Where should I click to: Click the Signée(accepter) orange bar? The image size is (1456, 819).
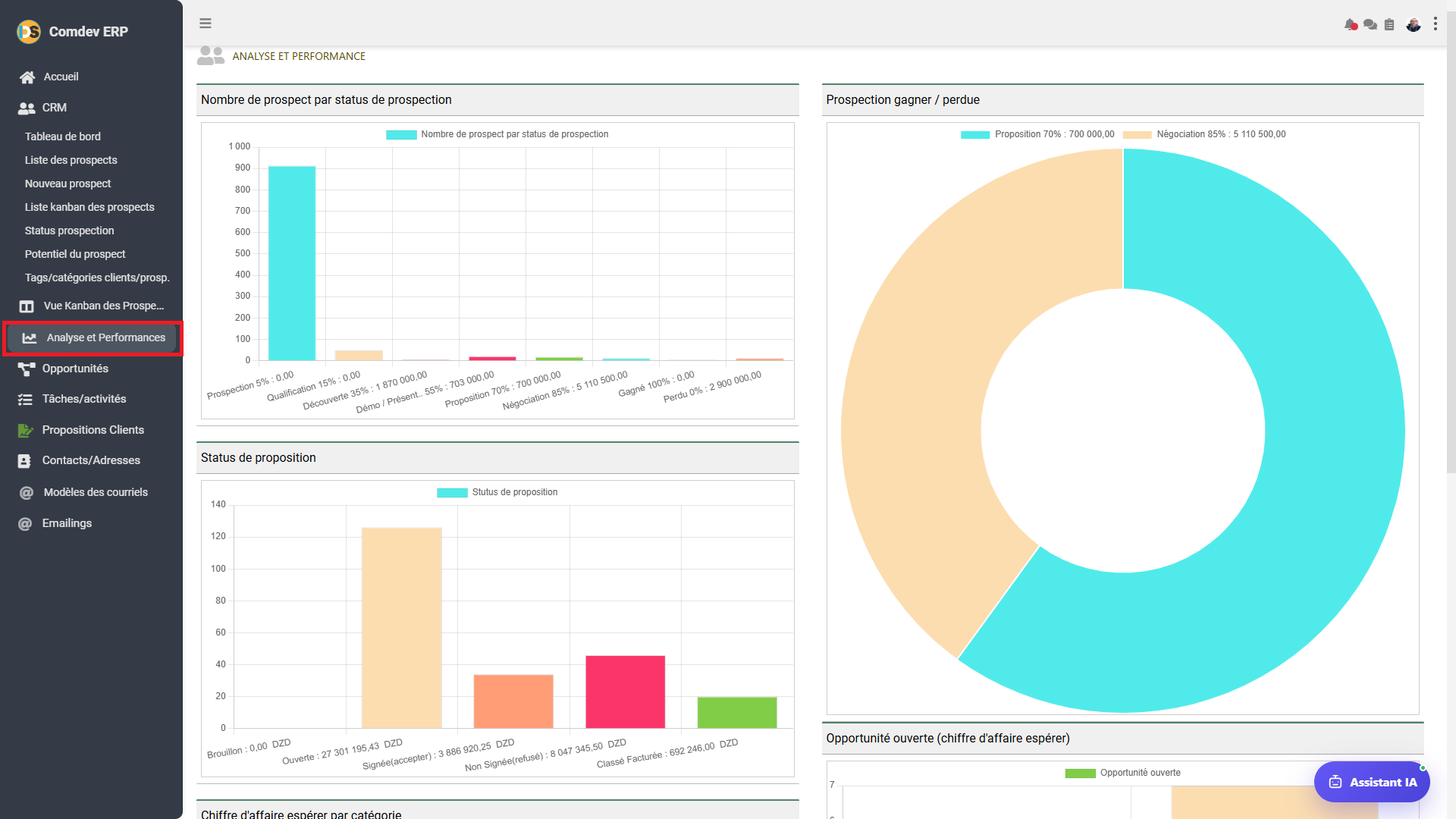(513, 701)
